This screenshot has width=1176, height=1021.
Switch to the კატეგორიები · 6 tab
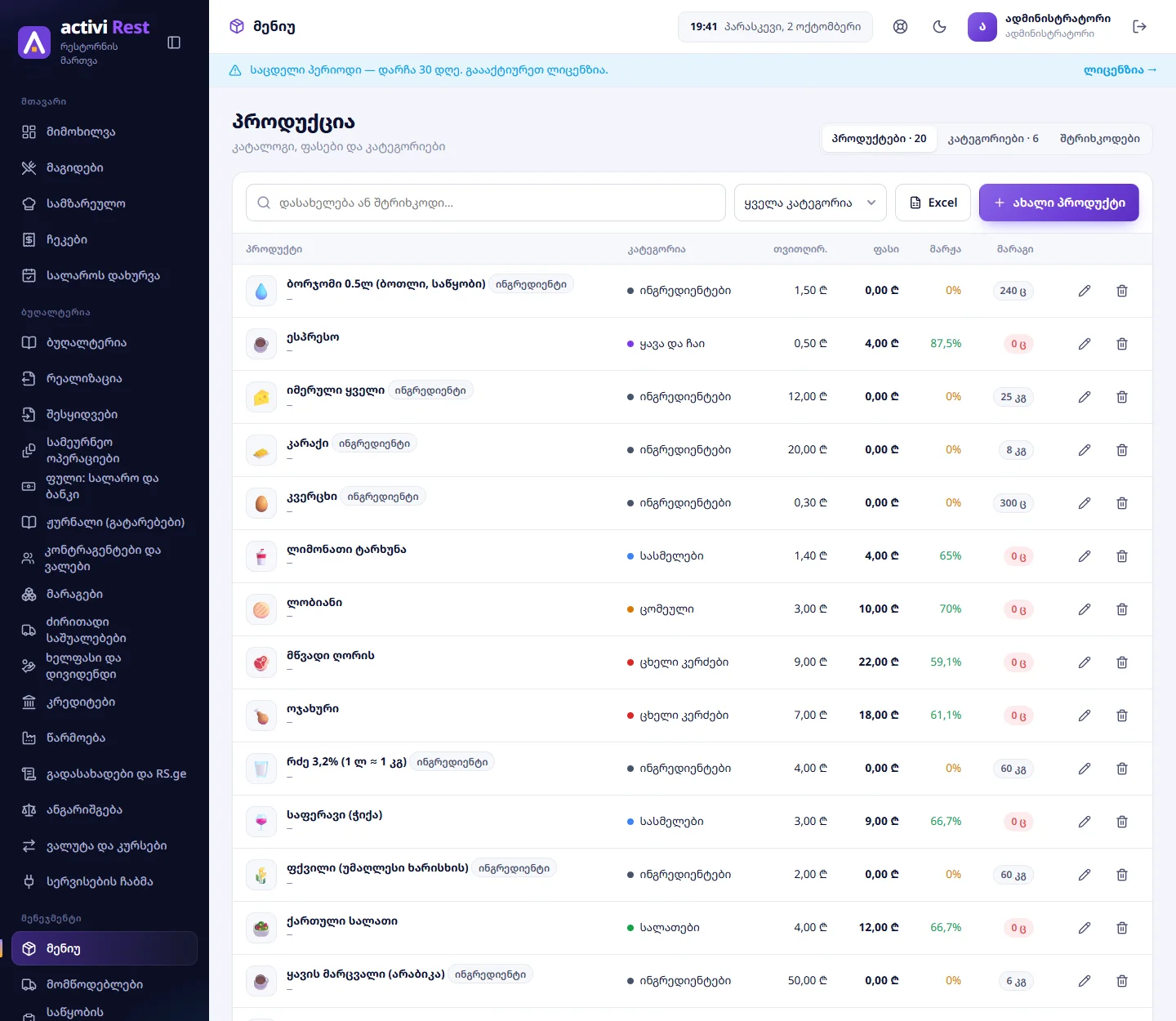pos(993,139)
